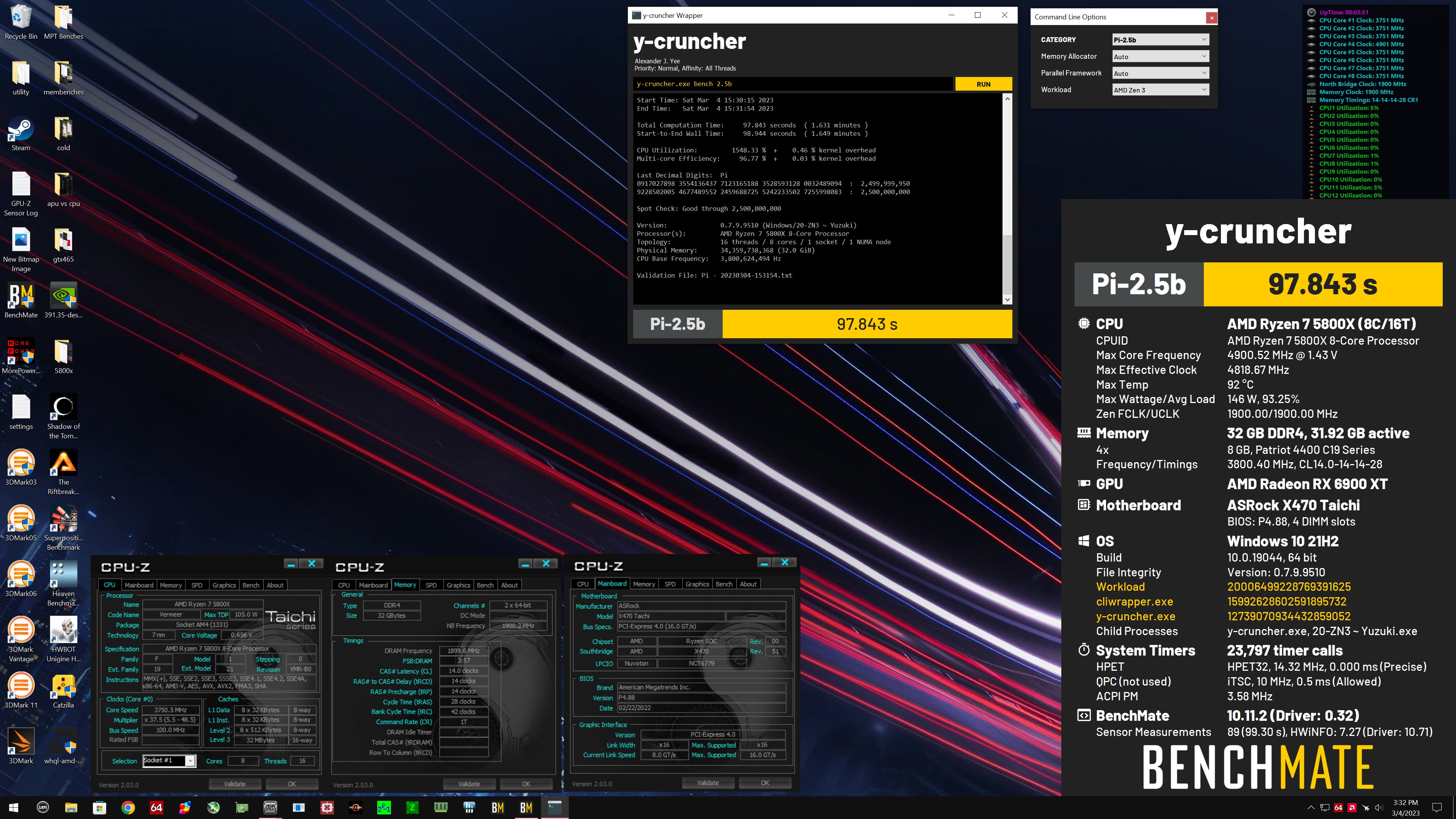The height and width of the screenshot is (819, 1456).
Task: Open the Prime95 taskbar icon
Action: [384, 808]
